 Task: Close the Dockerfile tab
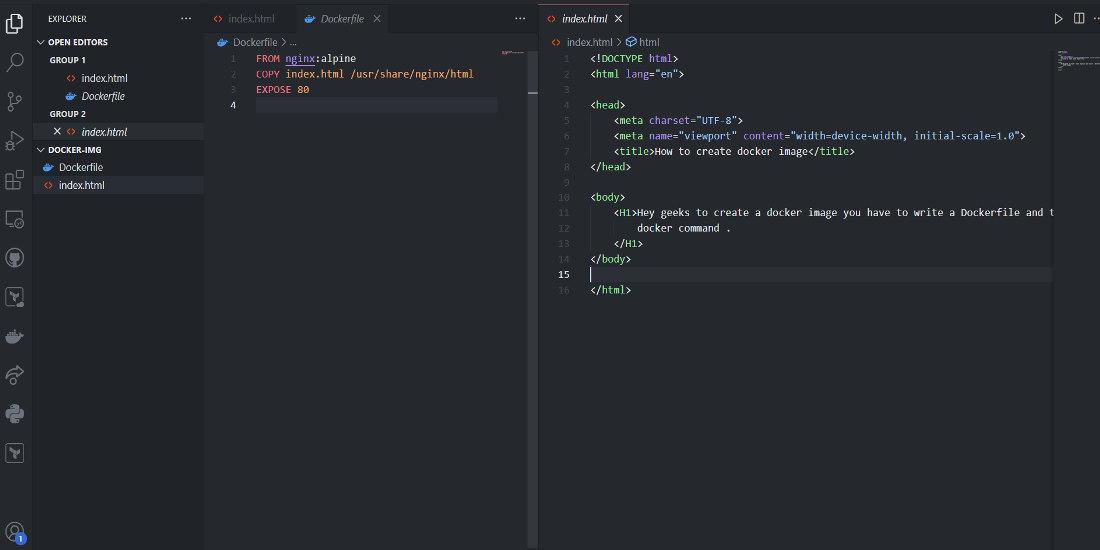tap(377, 19)
